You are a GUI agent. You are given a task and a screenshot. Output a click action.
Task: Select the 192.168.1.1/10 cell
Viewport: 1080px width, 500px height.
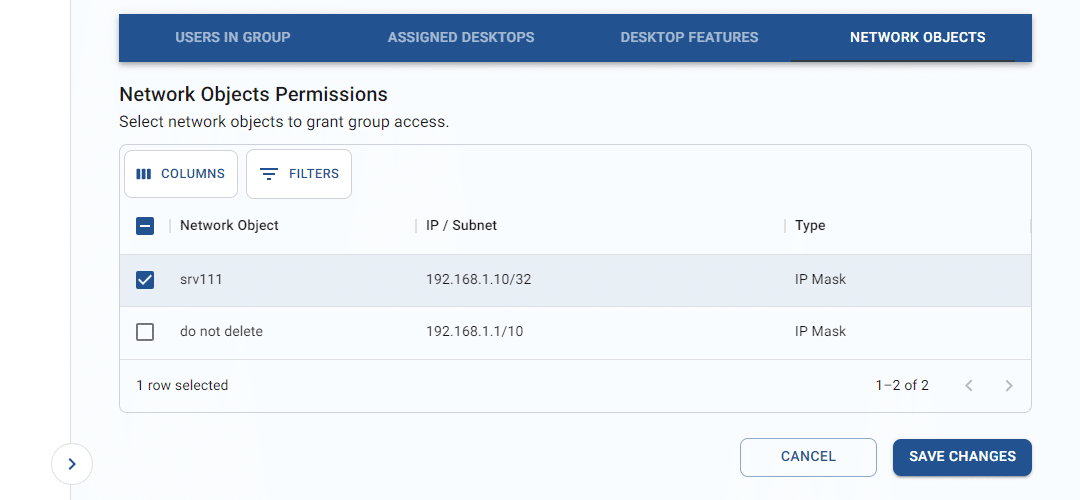click(475, 331)
